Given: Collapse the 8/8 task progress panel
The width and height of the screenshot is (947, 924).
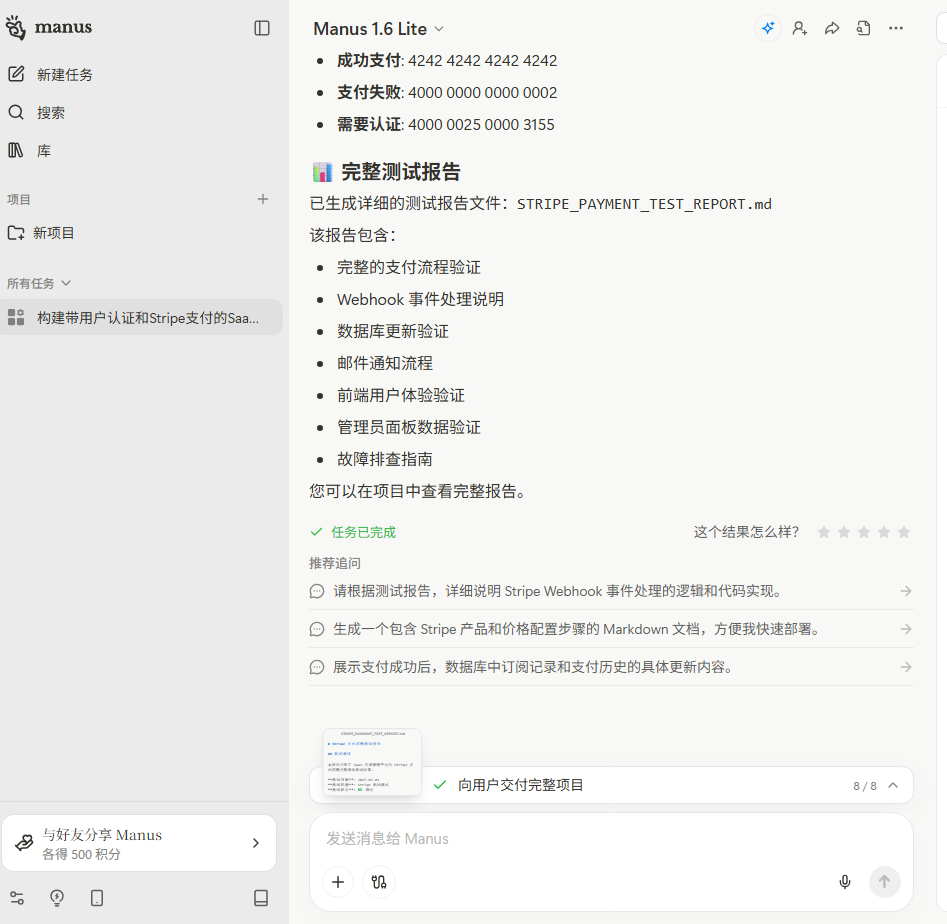Looking at the screenshot, I should pos(893,785).
